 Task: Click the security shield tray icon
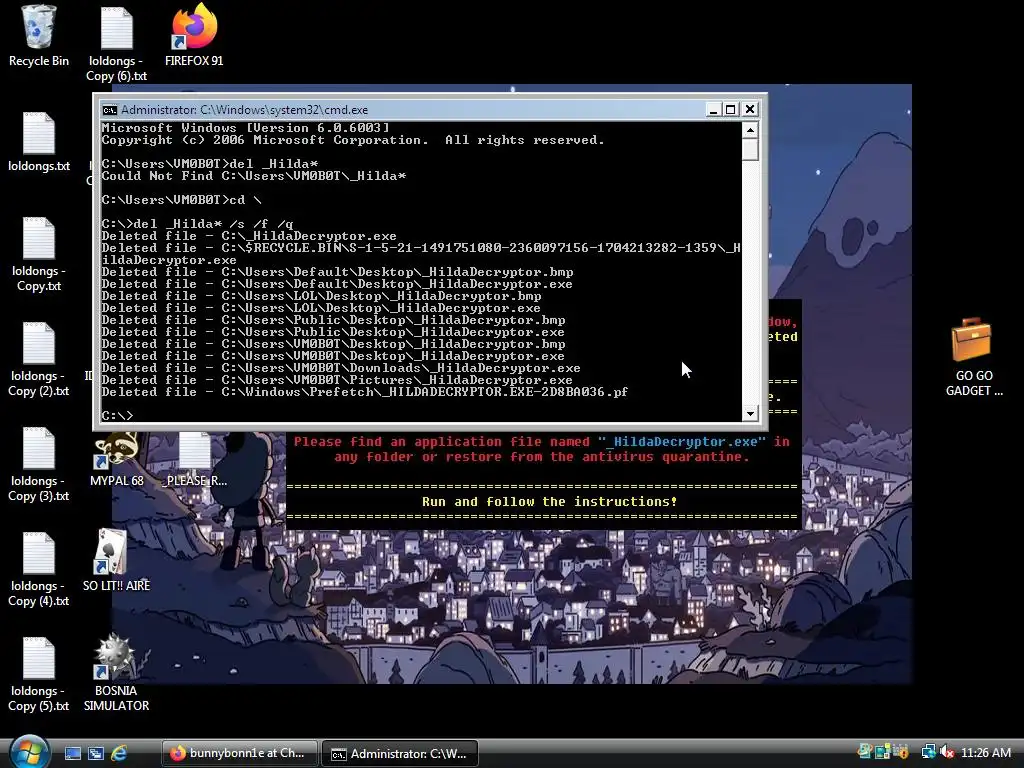(901, 752)
